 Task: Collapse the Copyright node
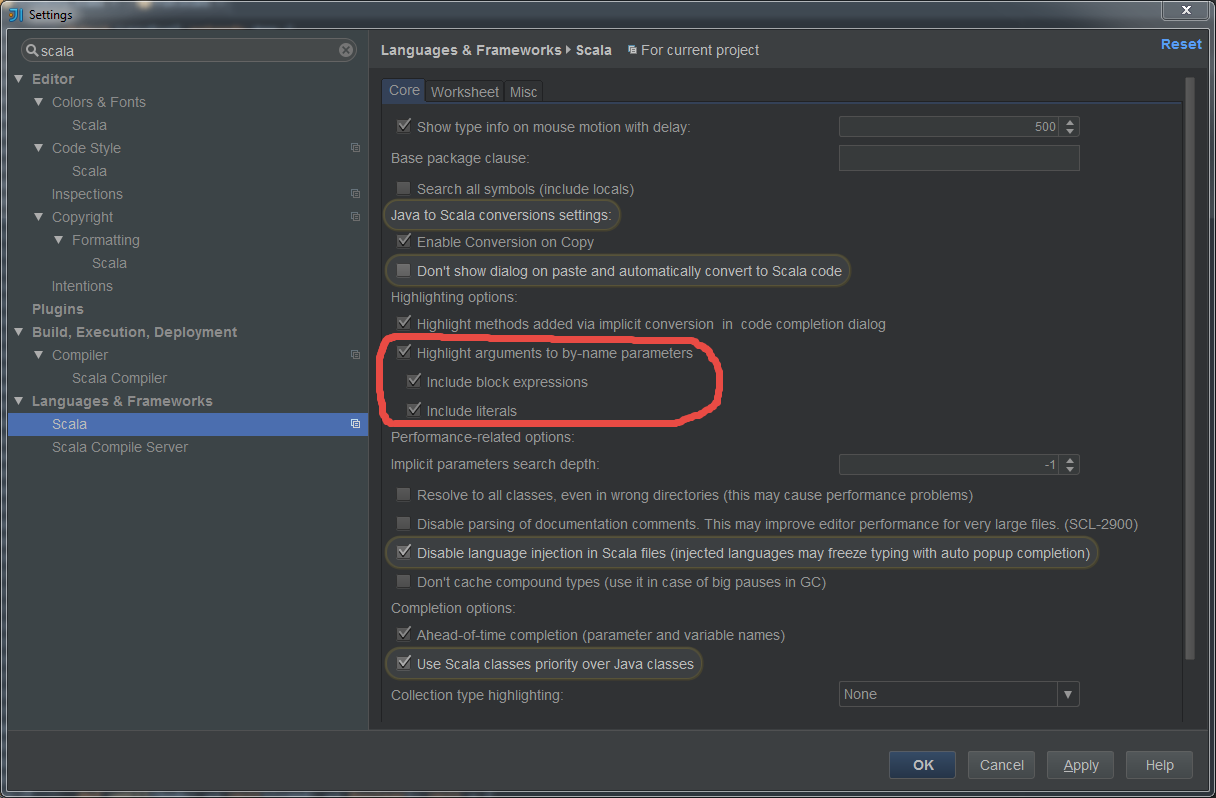tap(39, 217)
